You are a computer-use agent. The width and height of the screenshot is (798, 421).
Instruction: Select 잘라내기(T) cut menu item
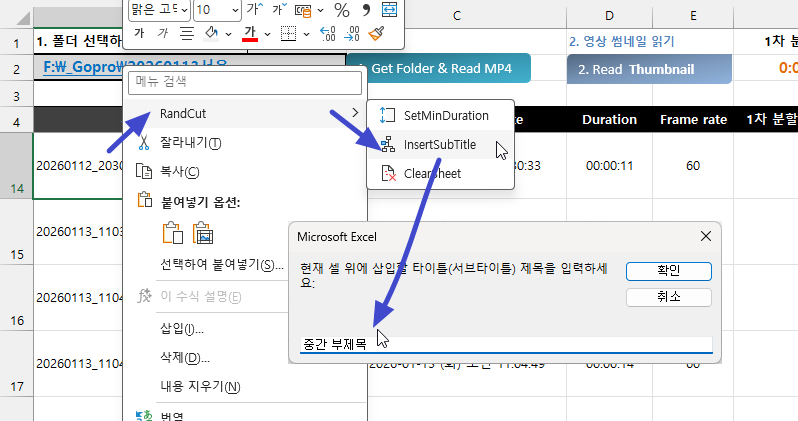click(x=245, y=143)
